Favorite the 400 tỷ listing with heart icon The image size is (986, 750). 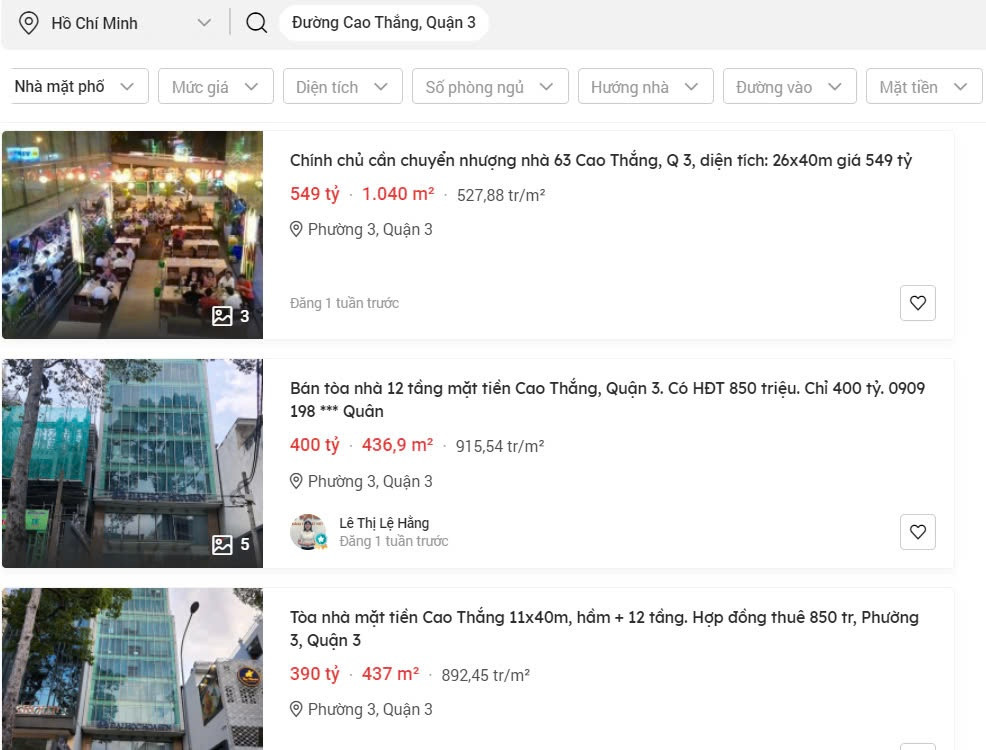(917, 532)
